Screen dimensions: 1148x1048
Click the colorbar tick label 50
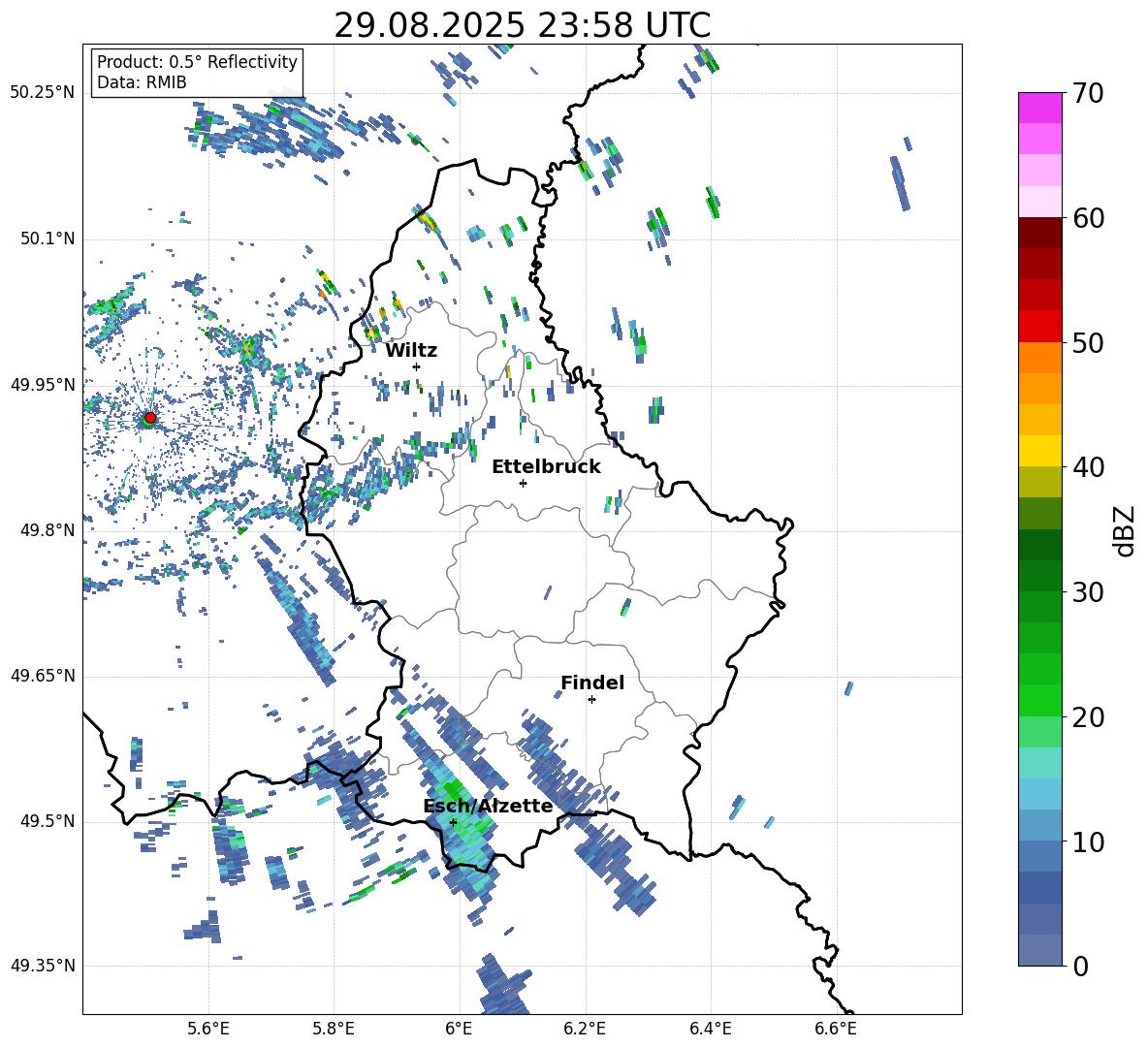click(1088, 343)
